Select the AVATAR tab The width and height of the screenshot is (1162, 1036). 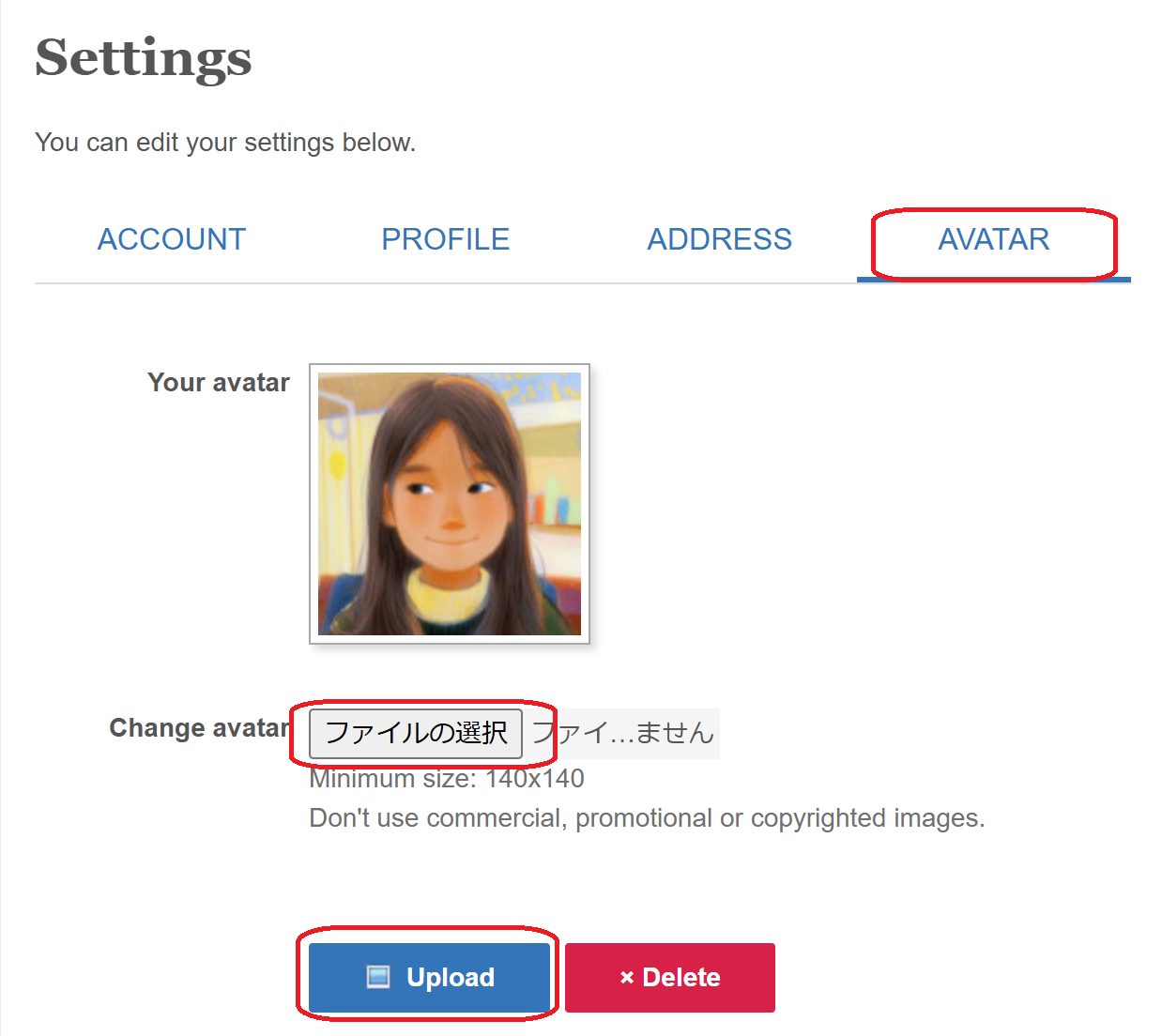click(x=993, y=239)
